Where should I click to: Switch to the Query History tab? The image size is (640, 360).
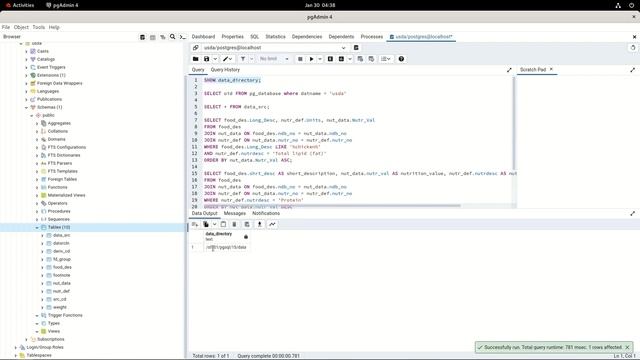[225, 70]
